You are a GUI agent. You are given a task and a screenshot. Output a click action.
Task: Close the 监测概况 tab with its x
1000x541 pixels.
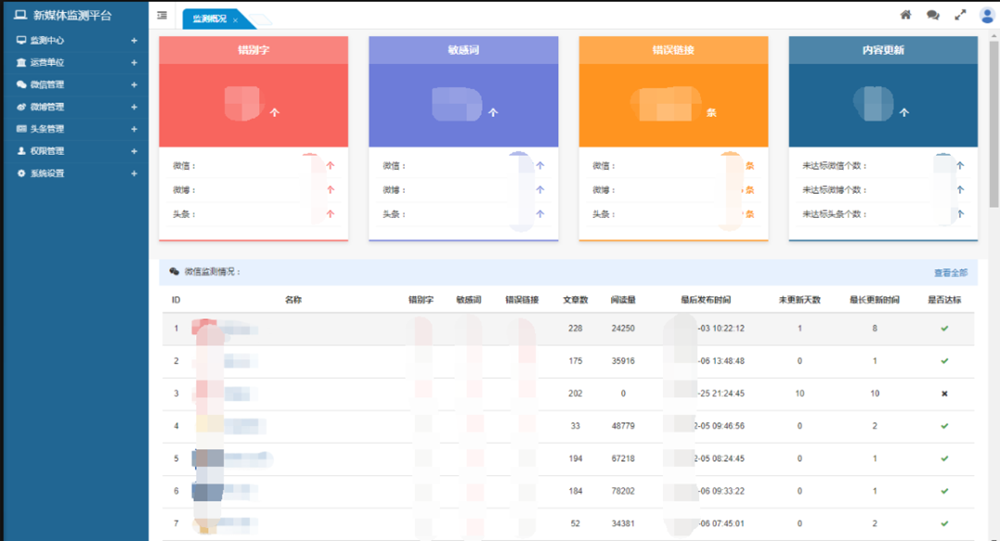(235, 20)
